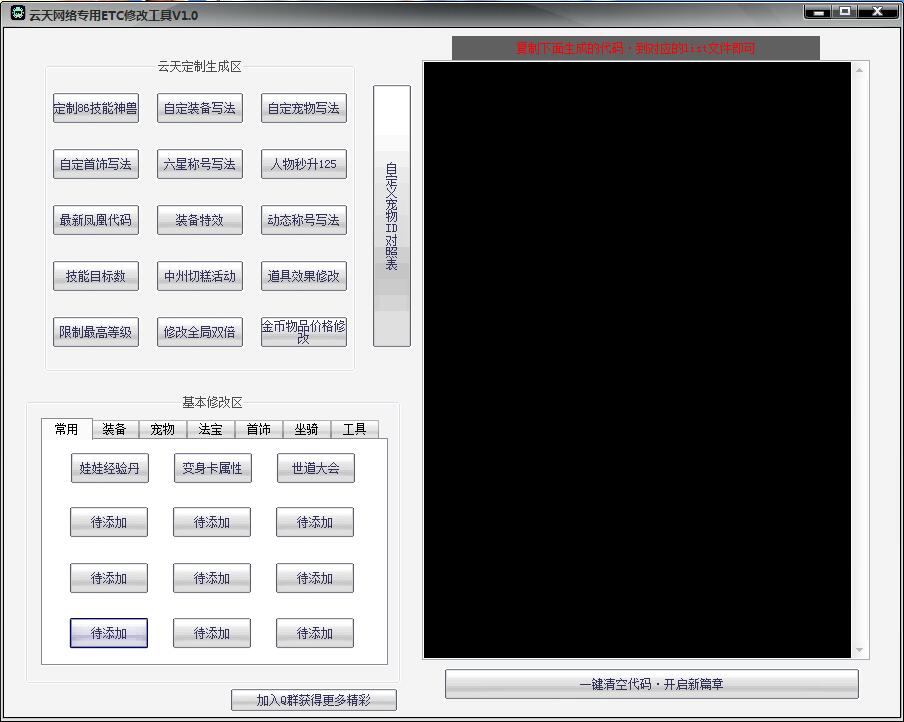Click the code area scrollbar up arrow

[859, 70]
